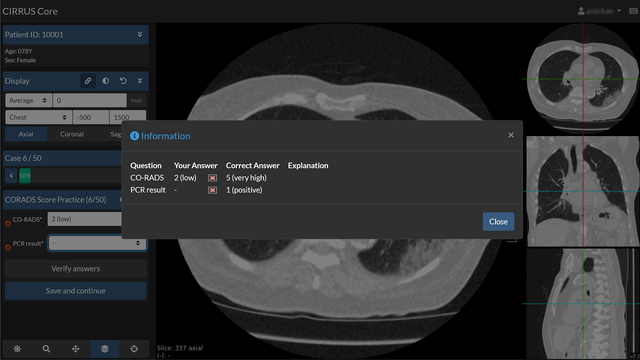The width and height of the screenshot is (640, 360).
Task: Toggle the link views icon in Display
Action: (88, 81)
